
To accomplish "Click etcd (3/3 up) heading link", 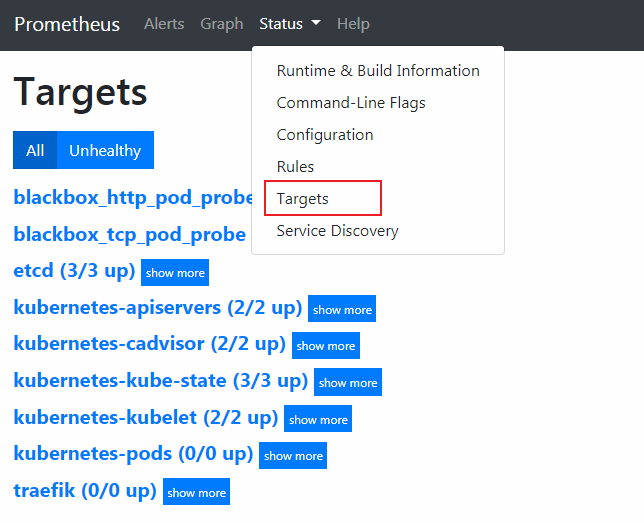I will click(x=74, y=271).
